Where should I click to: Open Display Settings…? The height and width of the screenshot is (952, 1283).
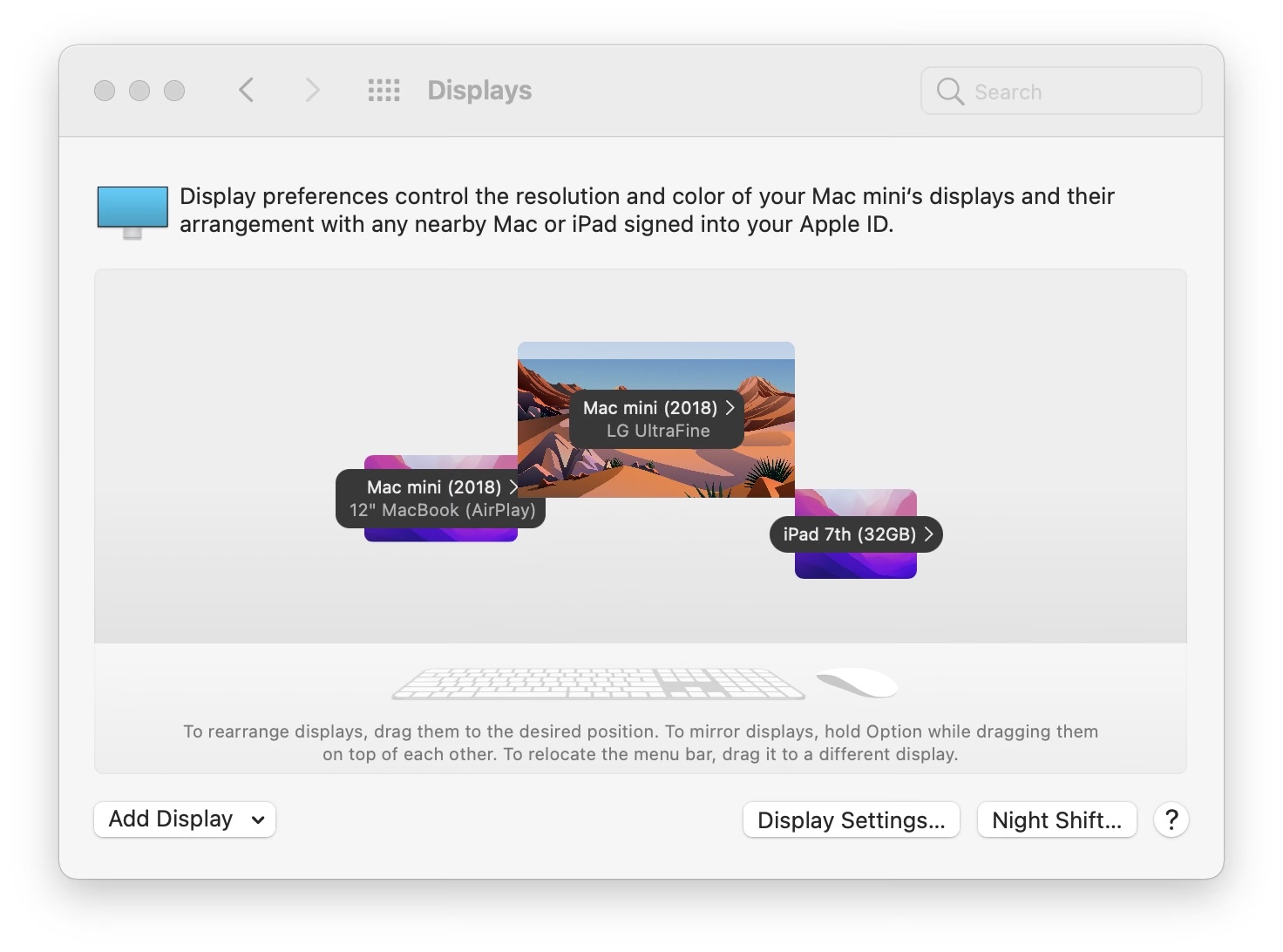point(851,819)
